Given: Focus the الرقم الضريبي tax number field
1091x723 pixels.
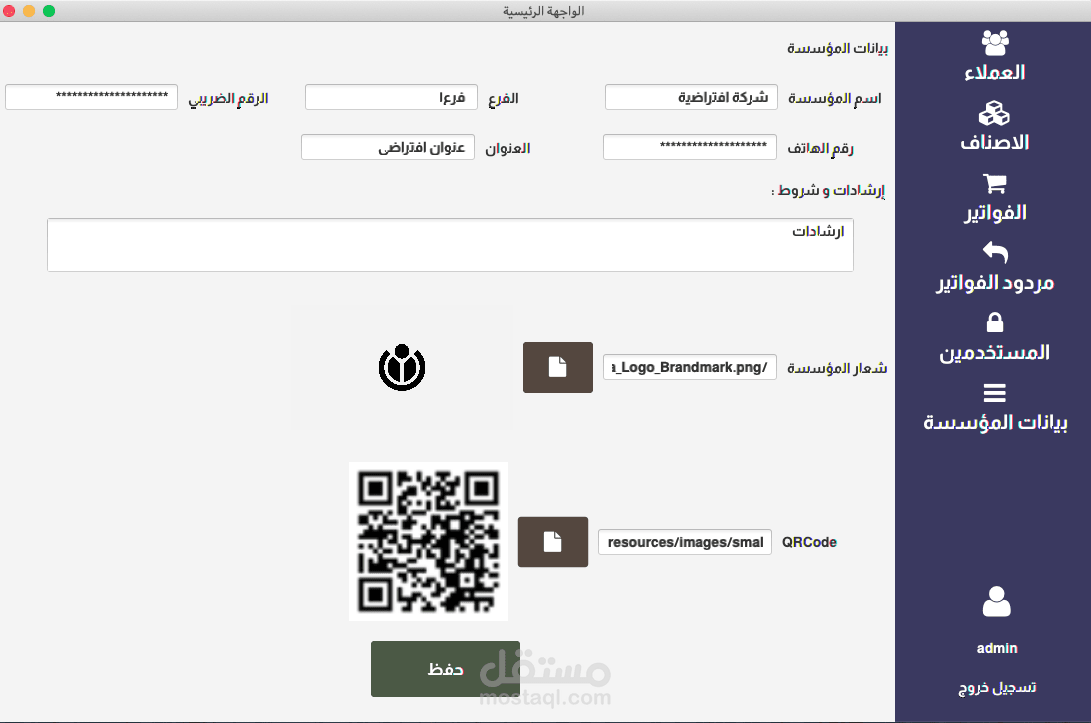Looking at the screenshot, I should pyautogui.click(x=91, y=97).
